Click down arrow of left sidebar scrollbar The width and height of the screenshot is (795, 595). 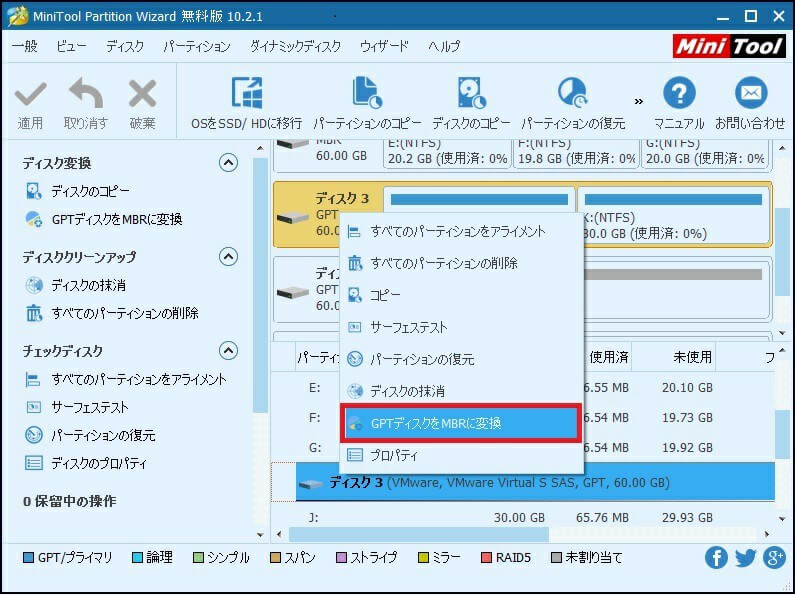260,535
